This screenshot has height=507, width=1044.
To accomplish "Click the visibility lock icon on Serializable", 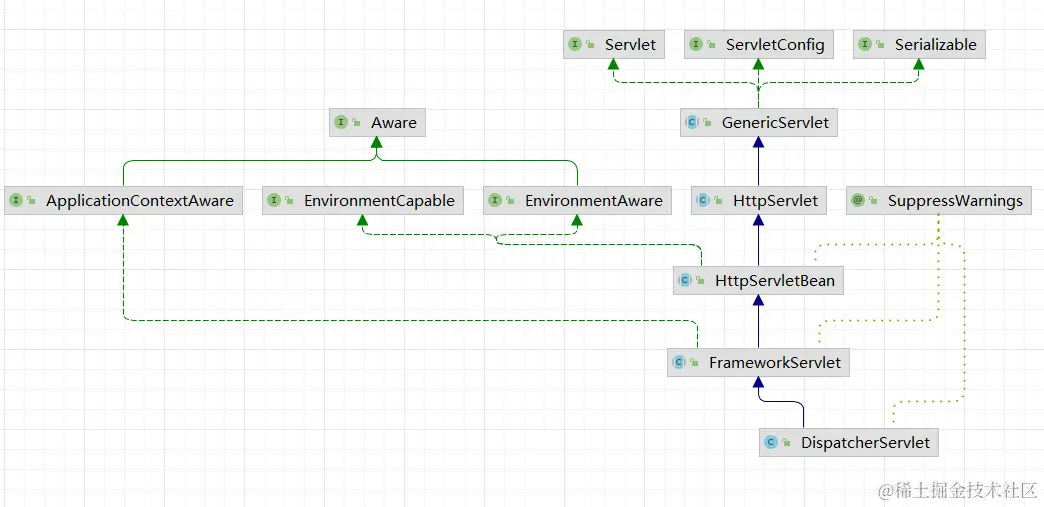I will point(881,45).
